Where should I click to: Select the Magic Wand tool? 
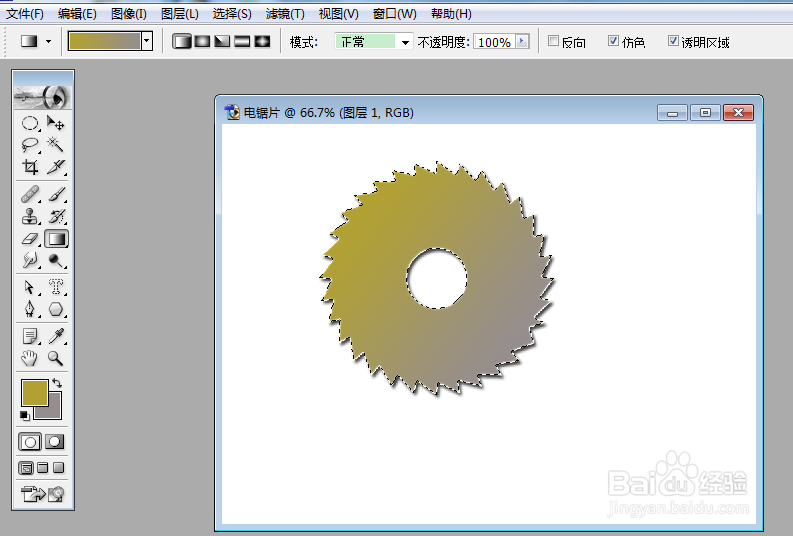click(x=56, y=145)
